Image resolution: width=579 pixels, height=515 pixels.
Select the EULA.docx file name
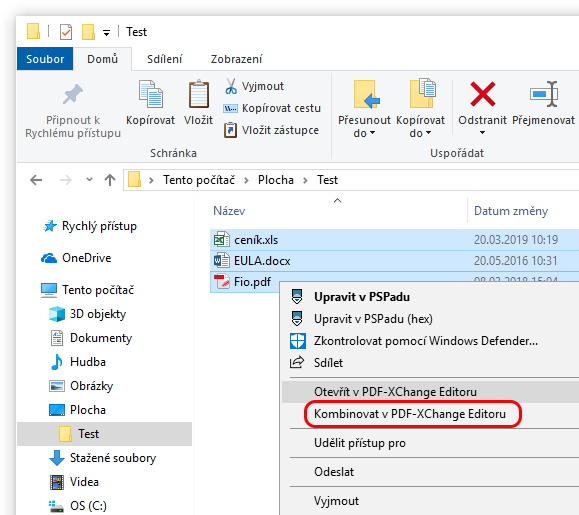point(262,261)
